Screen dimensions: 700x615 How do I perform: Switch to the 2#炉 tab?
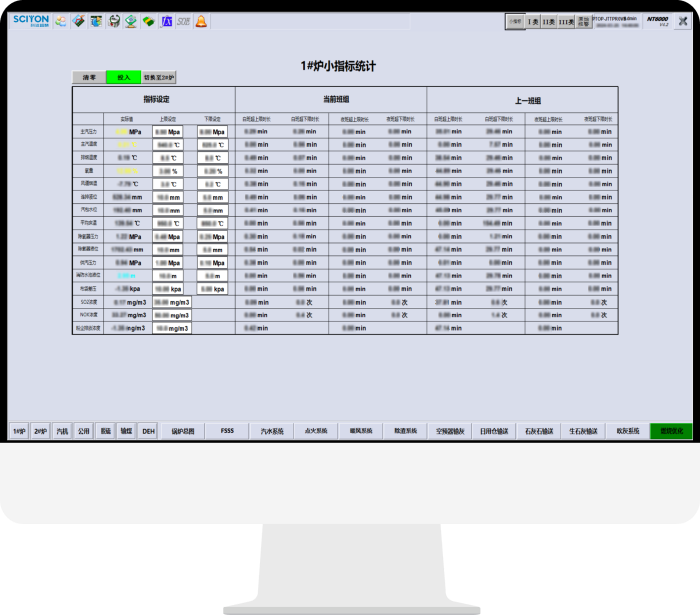40,431
